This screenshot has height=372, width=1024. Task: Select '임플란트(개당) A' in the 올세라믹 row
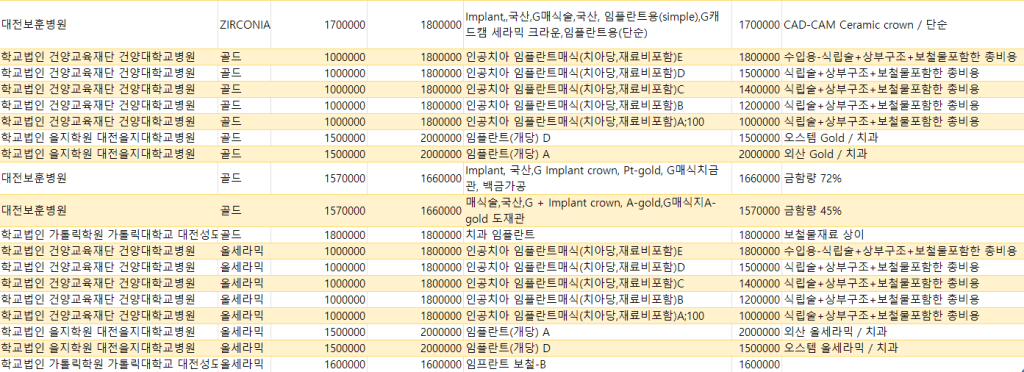pyautogui.click(x=598, y=332)
